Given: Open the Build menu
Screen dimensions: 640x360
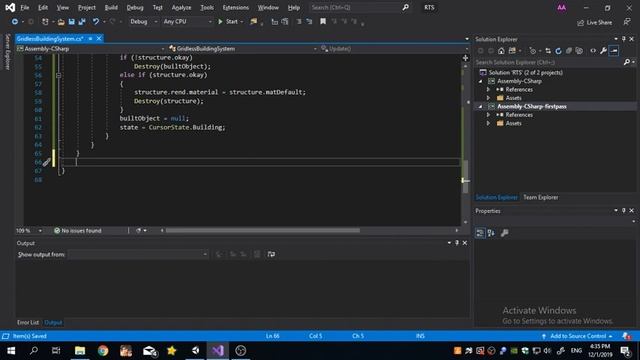Looking at the screenshot, I should click(x=111, y=7).
